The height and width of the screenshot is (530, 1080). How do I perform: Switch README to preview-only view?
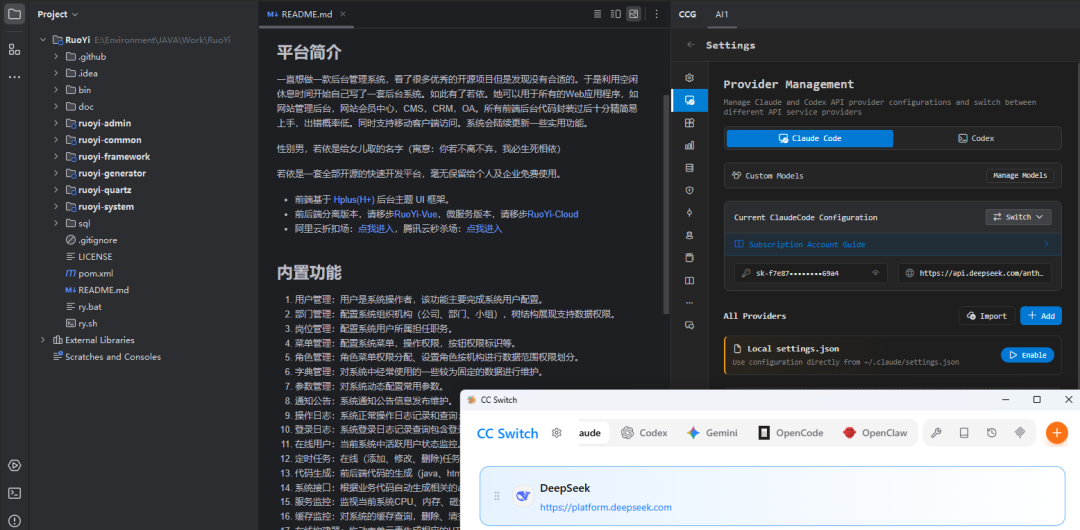coord(633,14)
